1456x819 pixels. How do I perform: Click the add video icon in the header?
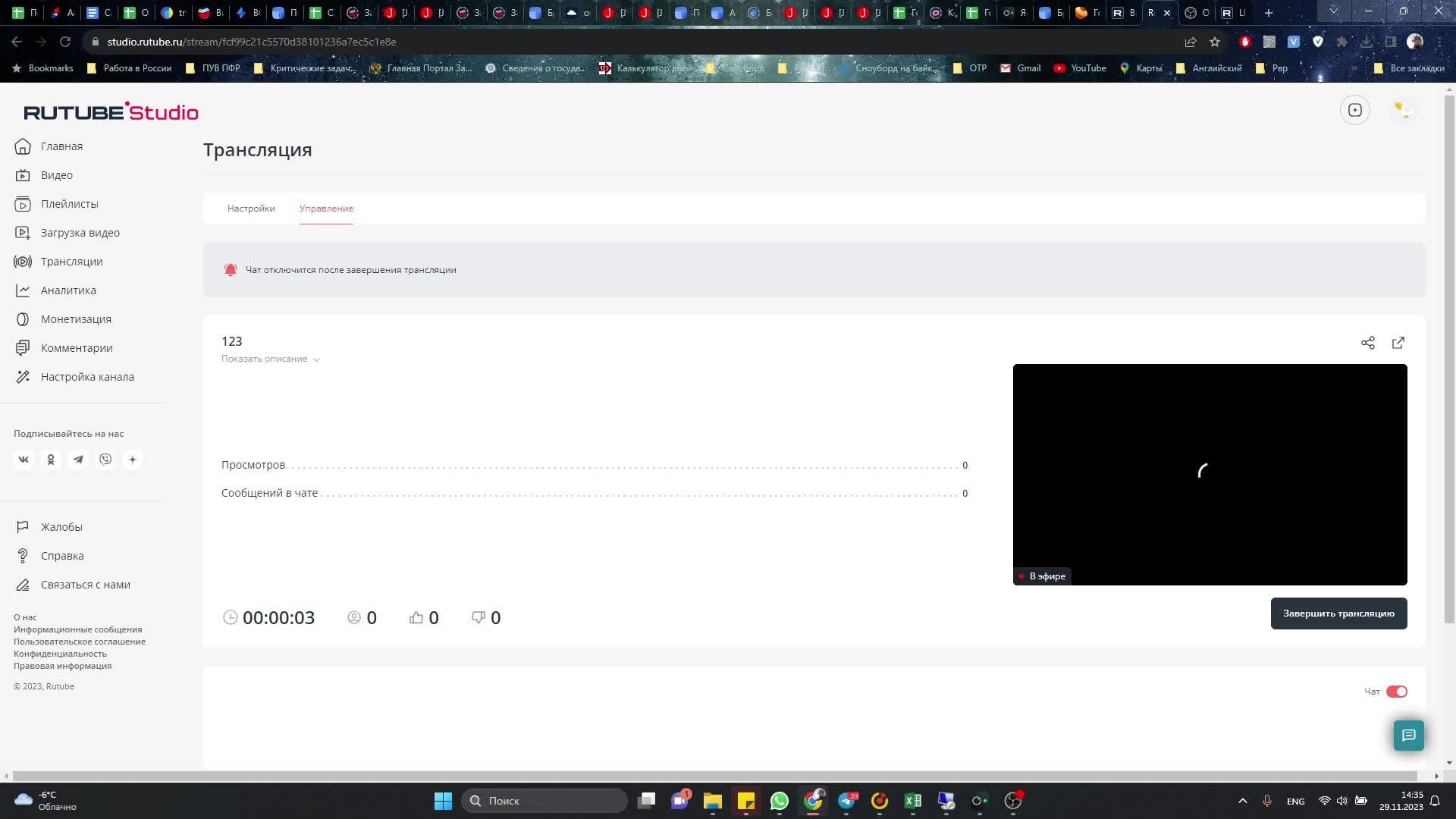pyautogui.click(x=1354, y=110)
